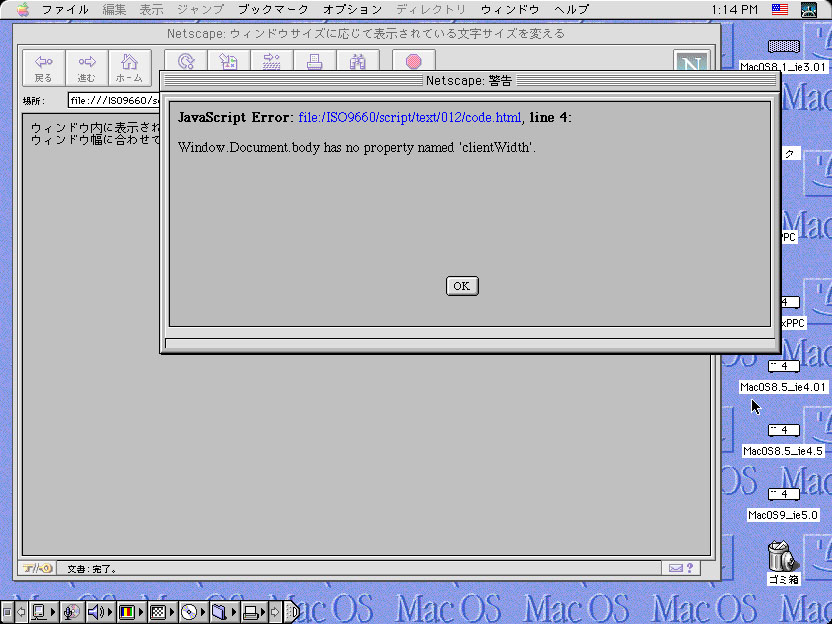This screenshot has height=624, width=832.
Task: Click the 1:14 PM menu bar clock
Action: point(734,10)
